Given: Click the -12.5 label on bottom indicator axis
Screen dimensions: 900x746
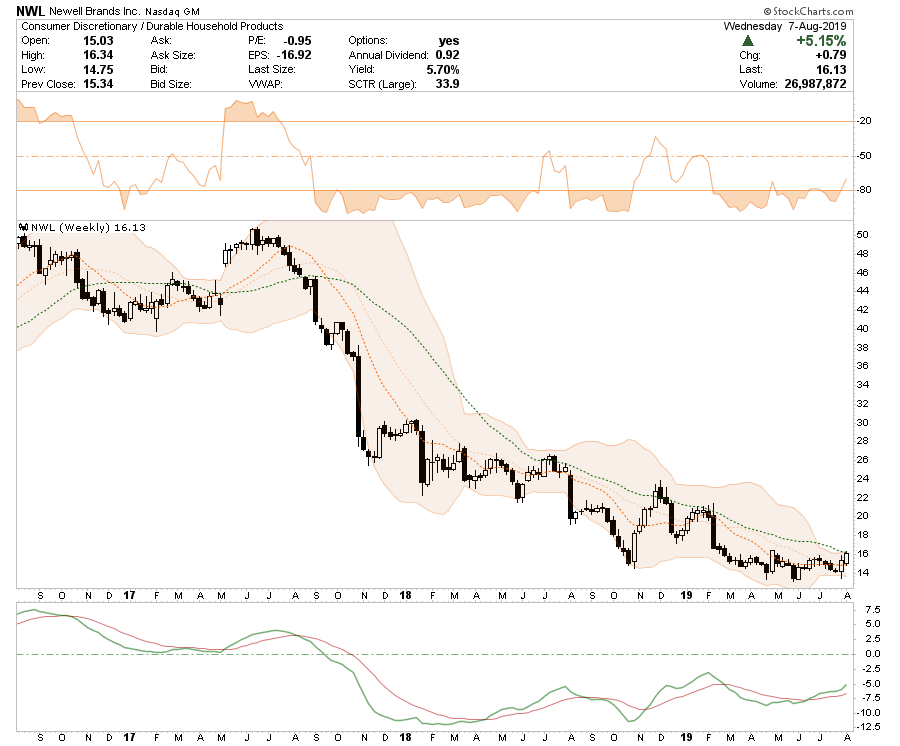Looking at the screenshot, I should (x=868, y=727).
